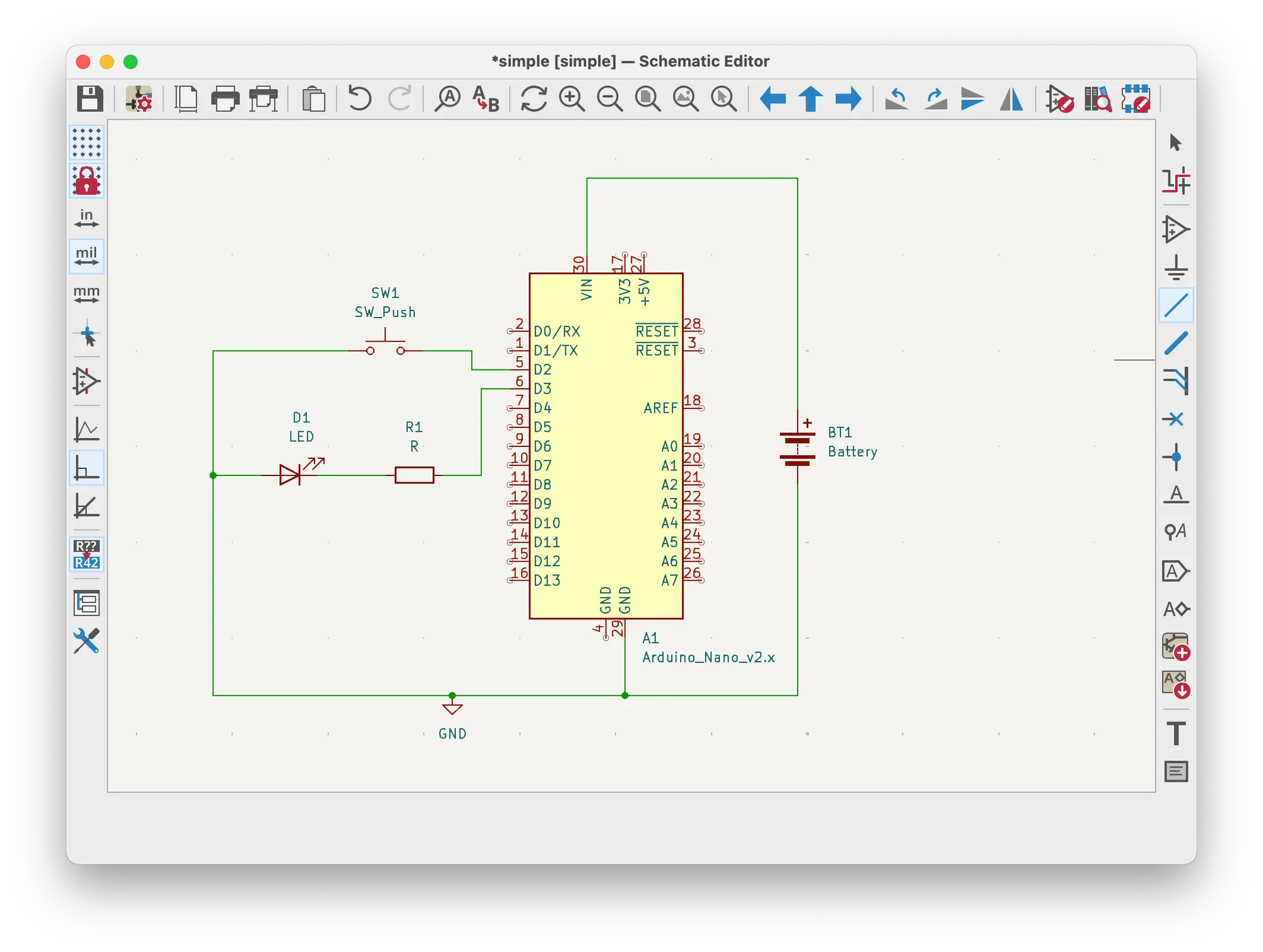
Task: Select the Add Bus tool
Action: click(1175, 343)
